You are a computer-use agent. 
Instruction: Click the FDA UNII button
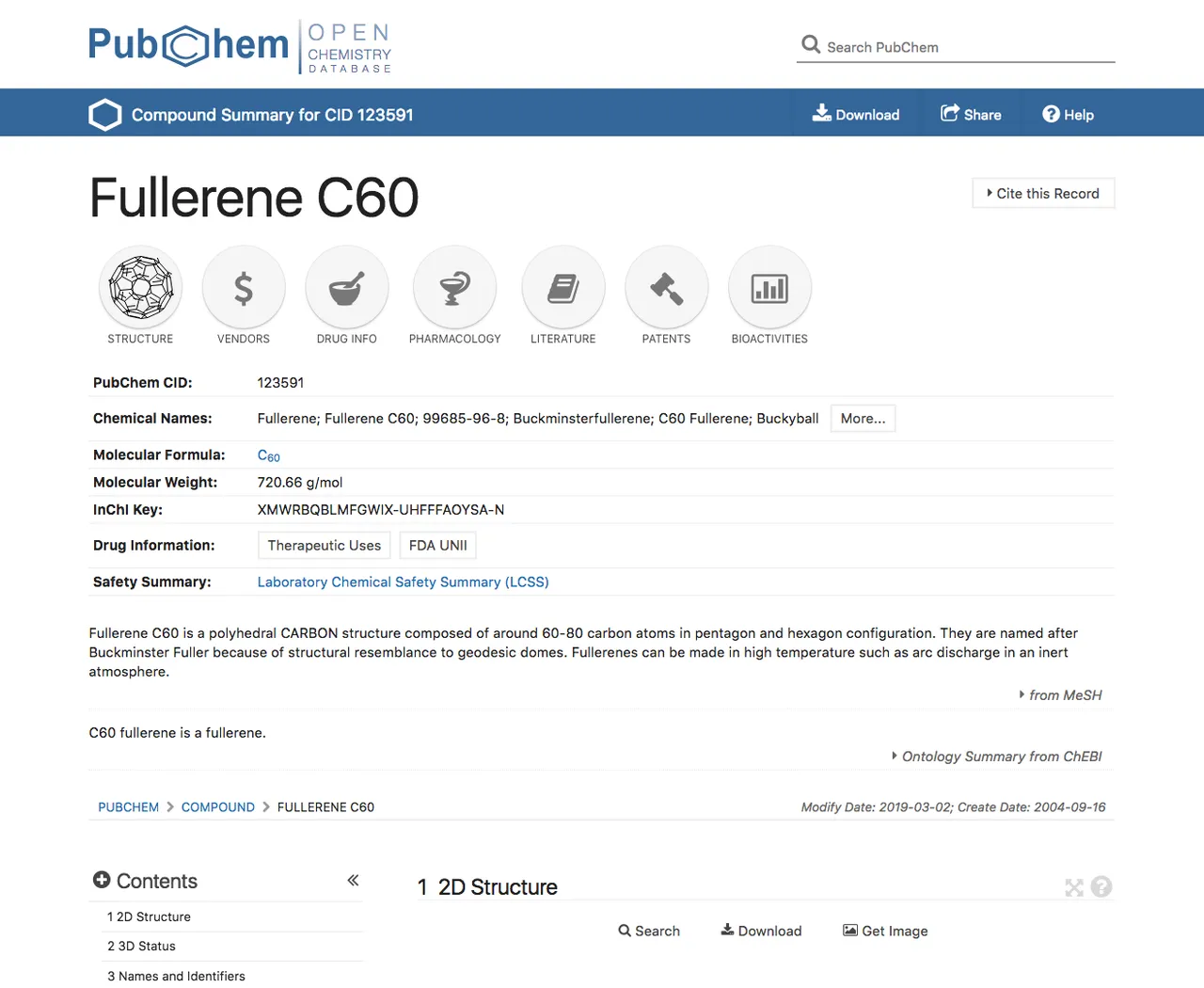coord(438,546)
